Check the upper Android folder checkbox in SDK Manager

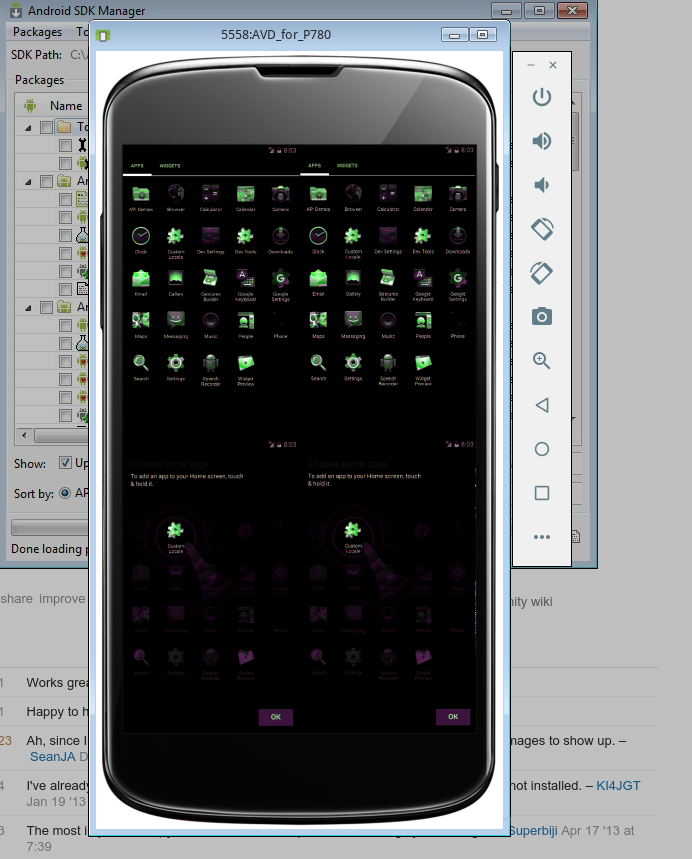click(47, 181)
